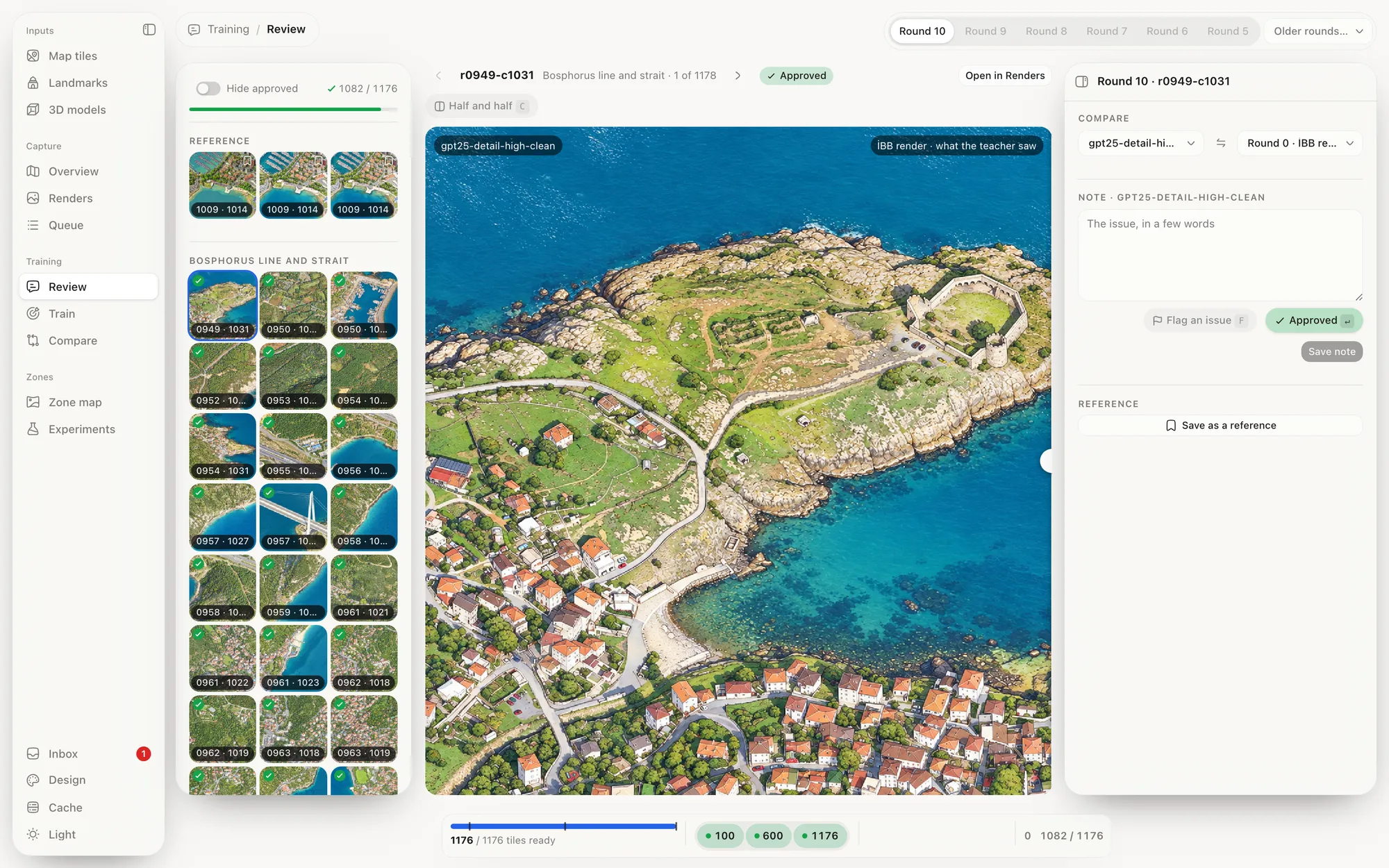Switch to the Round 9 tab
Image resolution: width=1389 pixels, height=868 pixels.
coord(985,31)
